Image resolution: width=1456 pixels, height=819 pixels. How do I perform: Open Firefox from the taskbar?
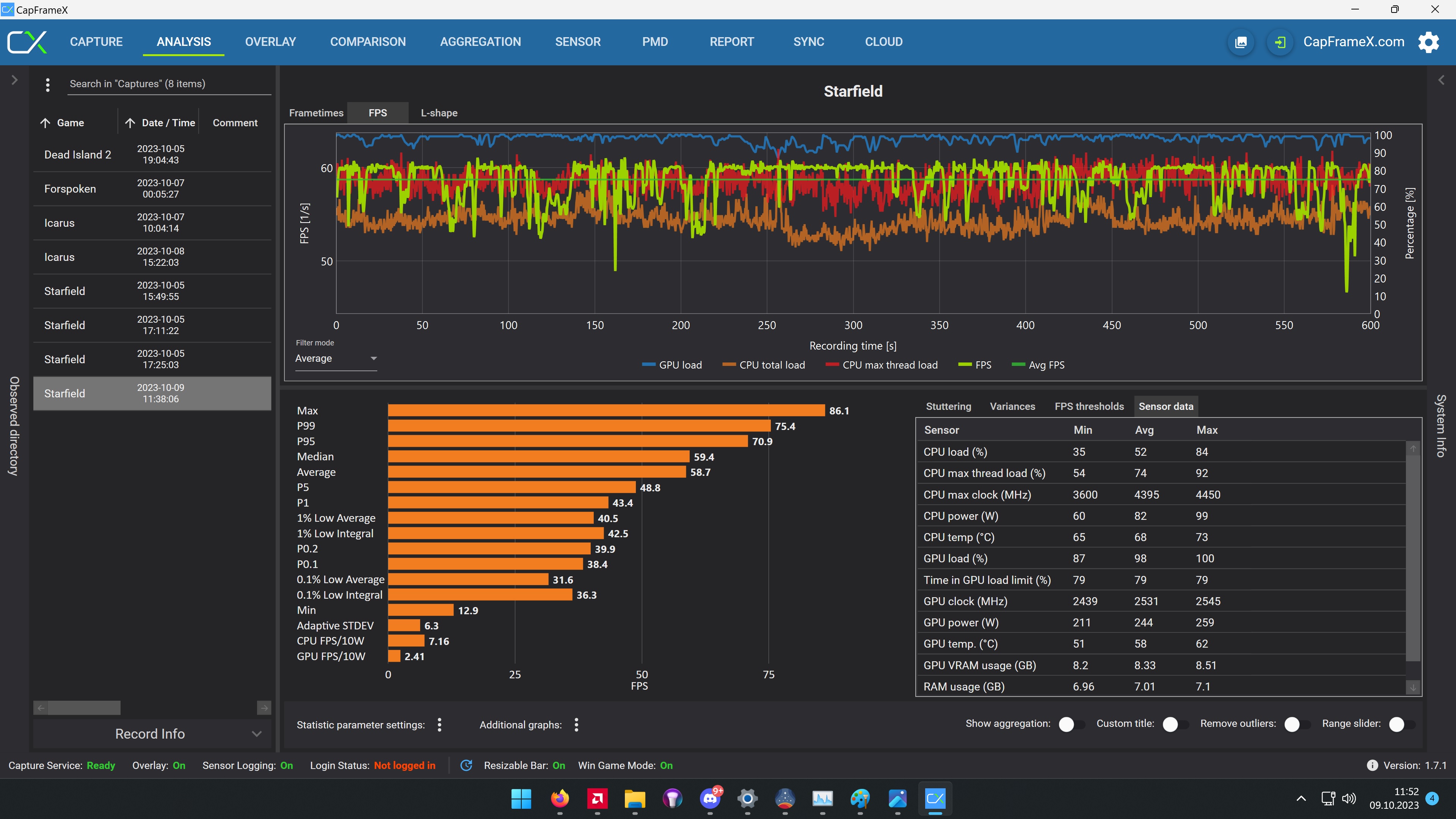[559, 799]
